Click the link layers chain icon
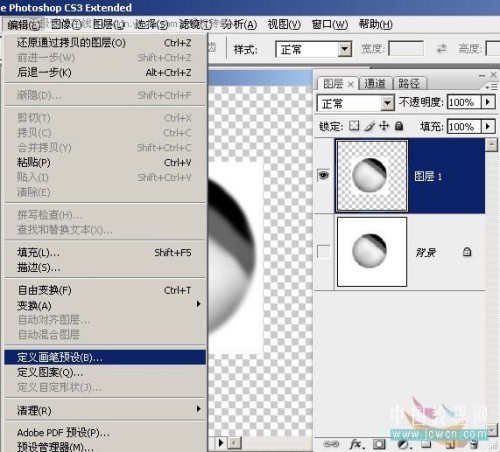Screen dimensions: 500x452 point(331,444)
